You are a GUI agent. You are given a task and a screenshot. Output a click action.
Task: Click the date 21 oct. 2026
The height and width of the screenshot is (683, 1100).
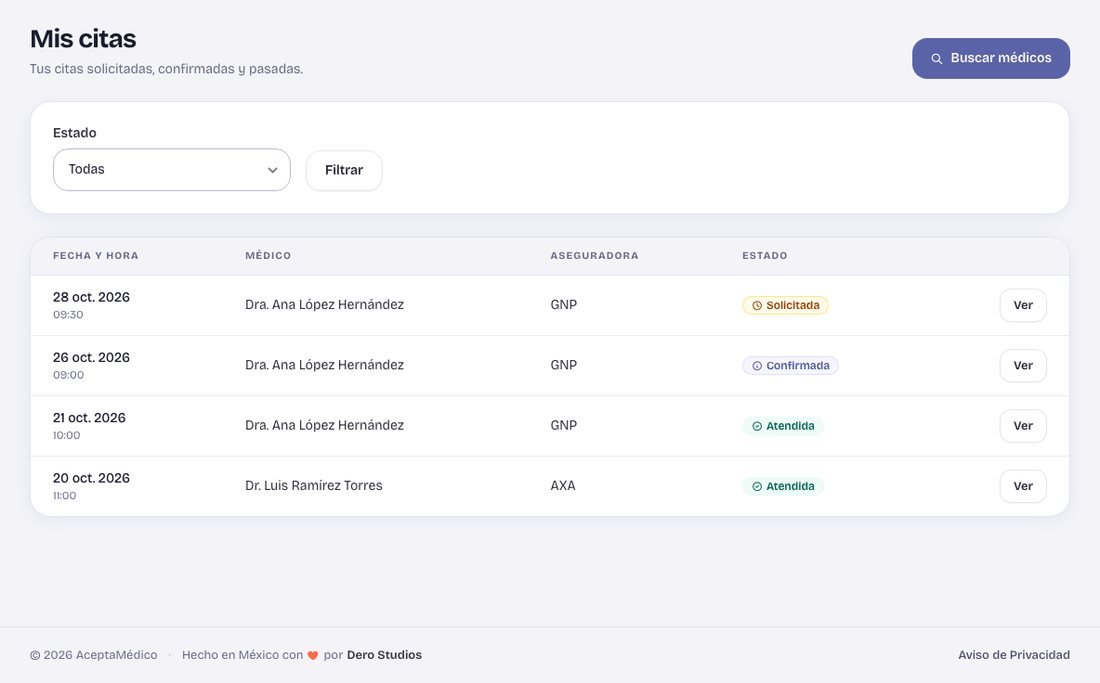[89, 418]
